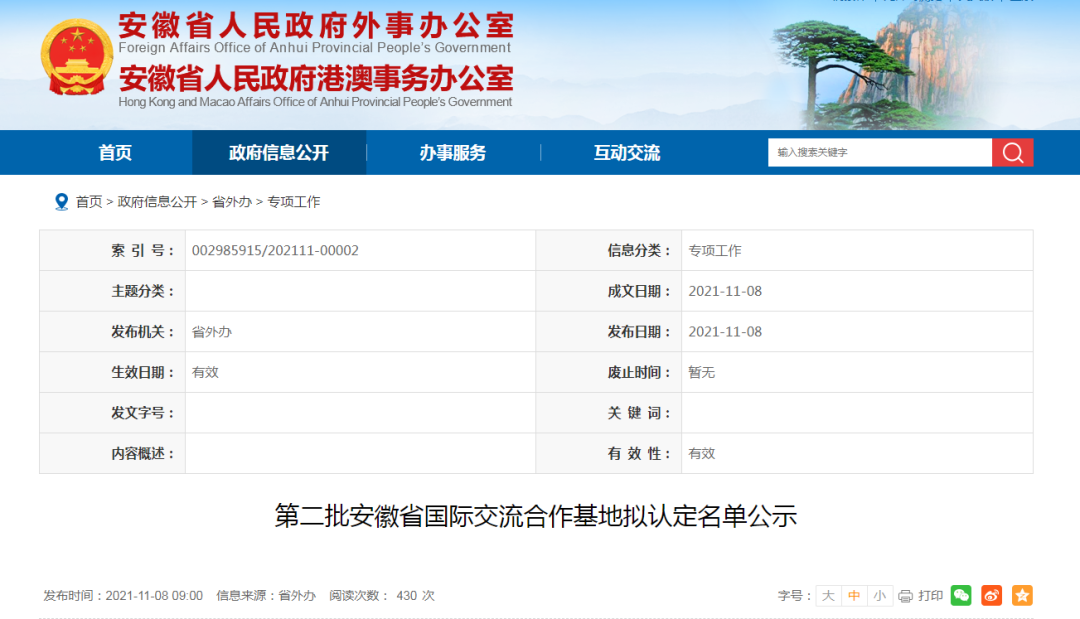Click the 发布日期 value 2021-11-08
1080x619 pixels.
click(725, 332)
